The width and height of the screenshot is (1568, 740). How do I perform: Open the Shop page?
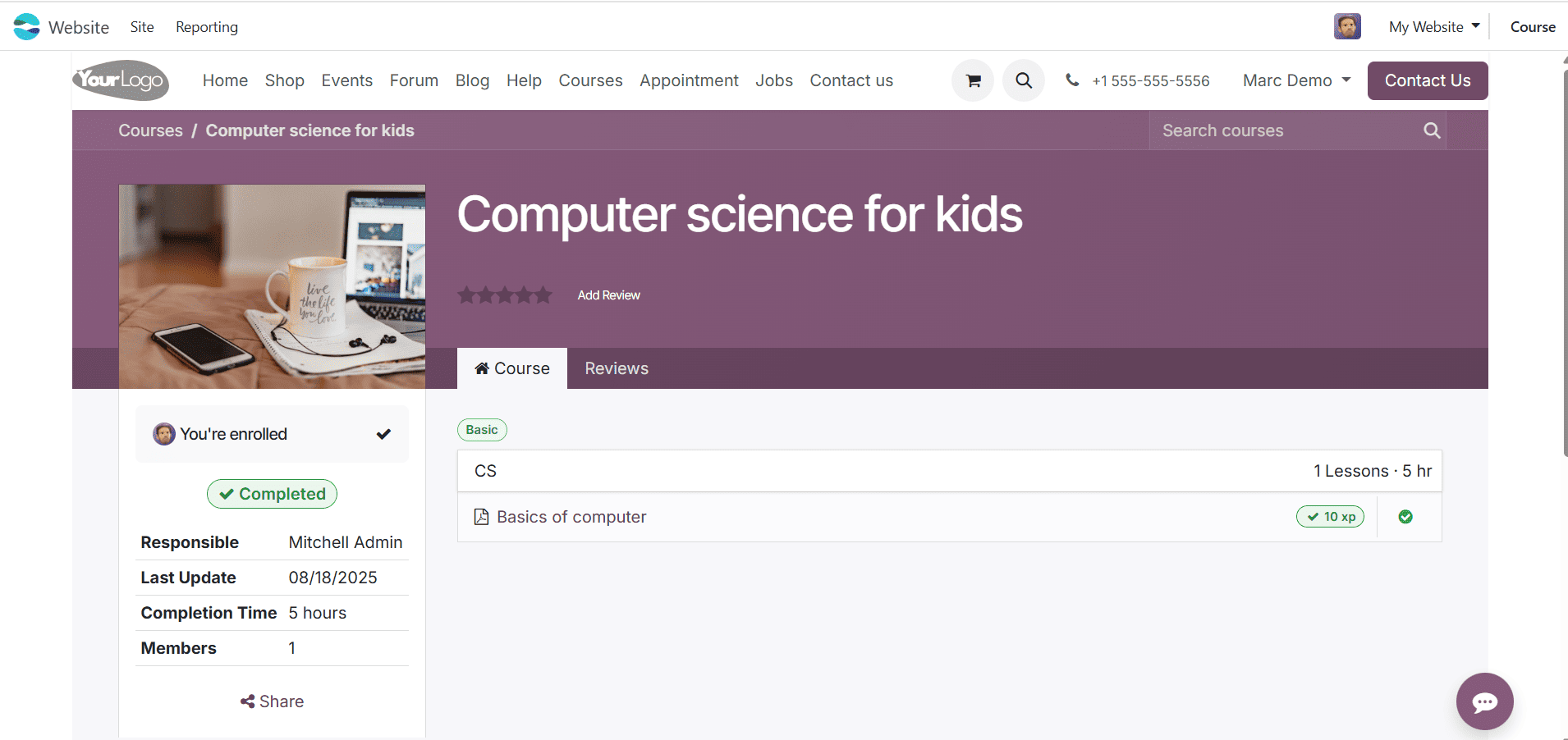(x=285, y=80)
